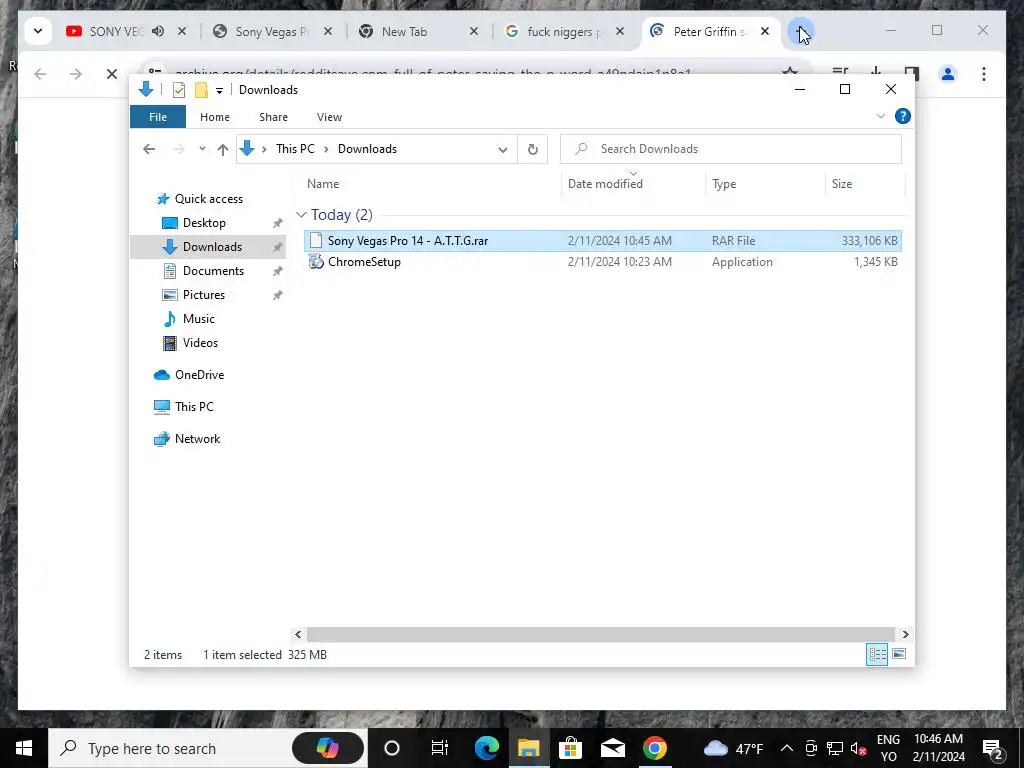This screenshot has height=768, width=1024.
Task: Open Pictures in the navigation pane
Action: pos(203,295)
